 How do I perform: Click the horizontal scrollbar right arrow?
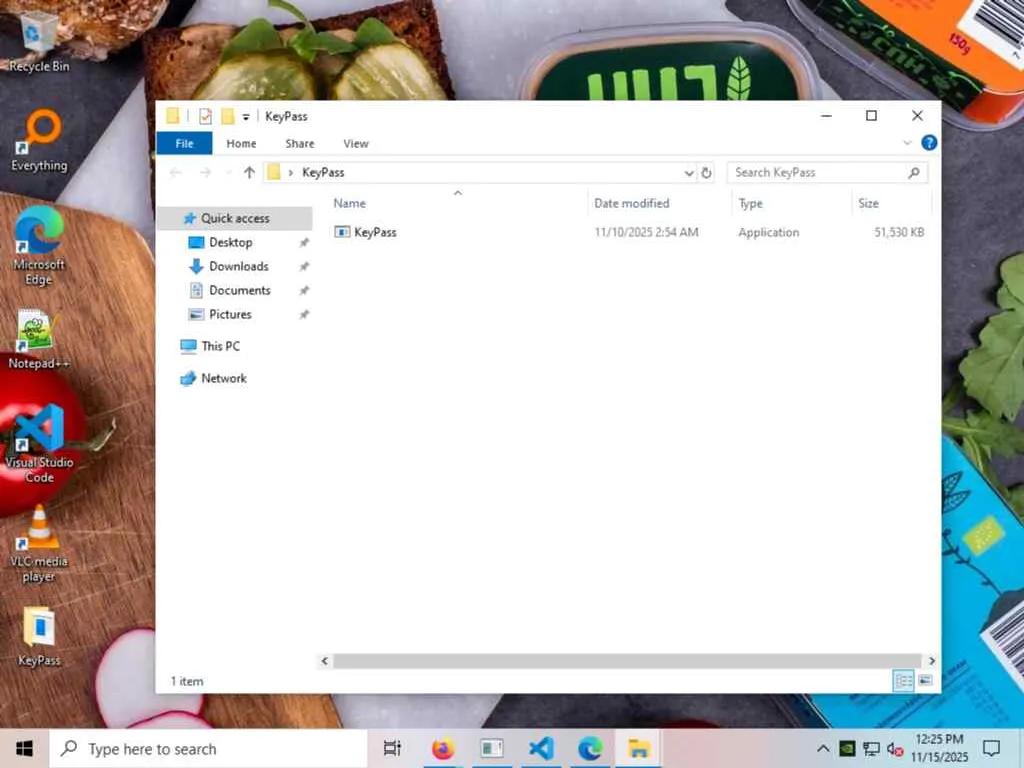point(932,661)
